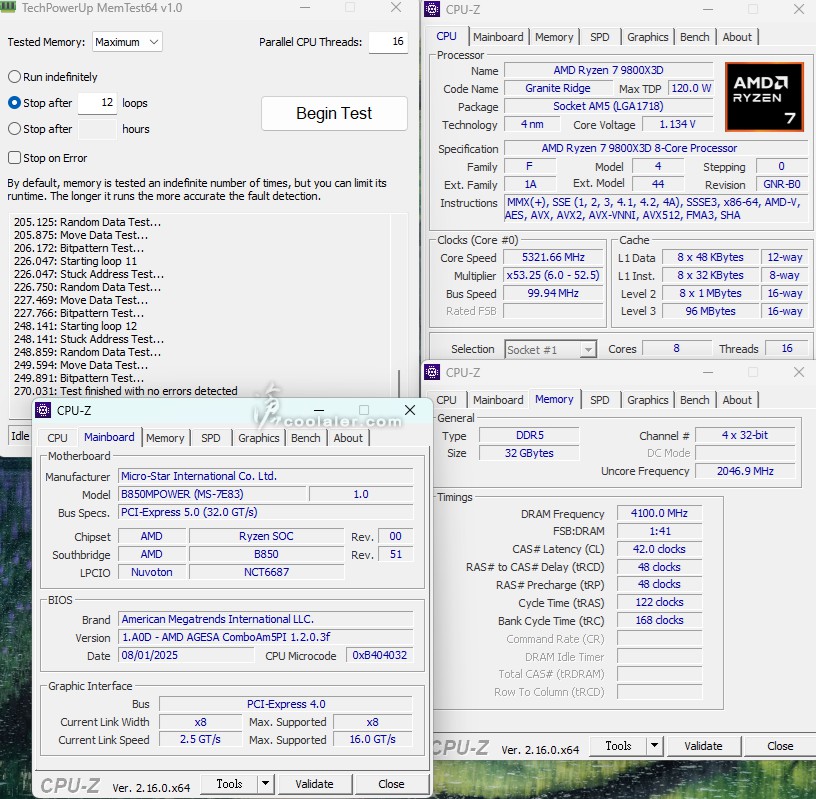Click CAS# Latency value 42.0 clocks
Screen dimensions: 816x799
tap(659, 549)
